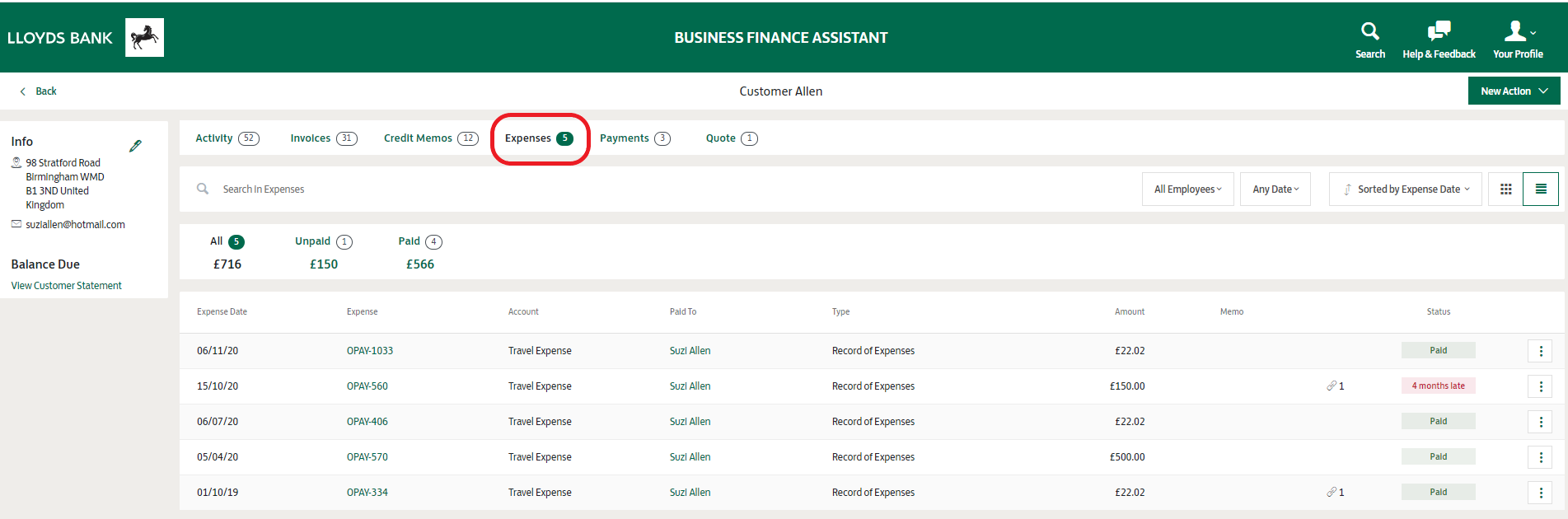The height and width of the screenshot is (519, 1568).
Task: Switch to list view icon
Action: [1541, 189]
